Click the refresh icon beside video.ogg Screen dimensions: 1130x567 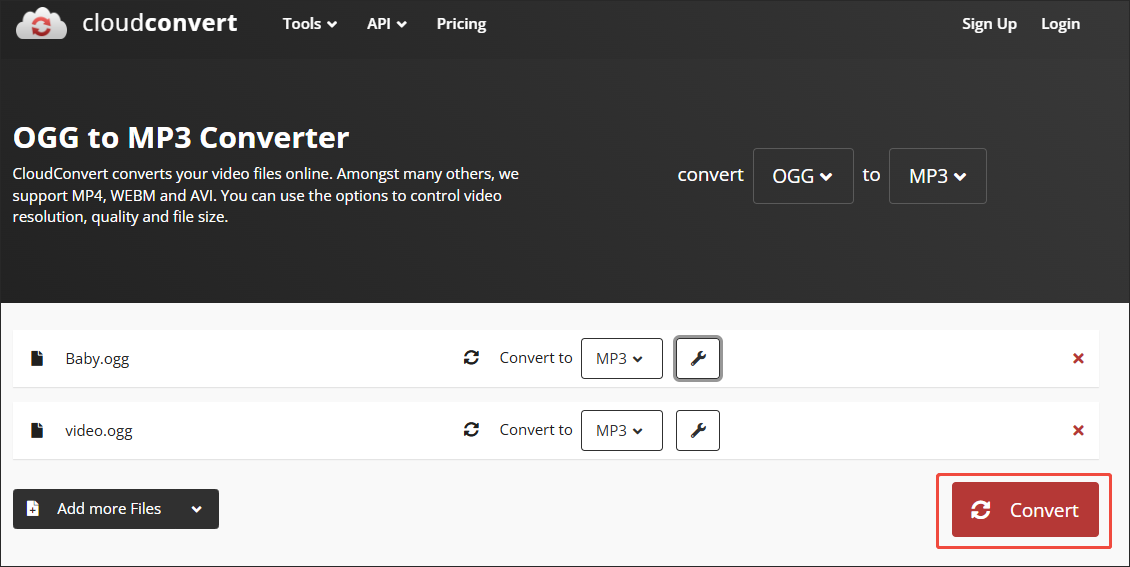click(471, 430)
